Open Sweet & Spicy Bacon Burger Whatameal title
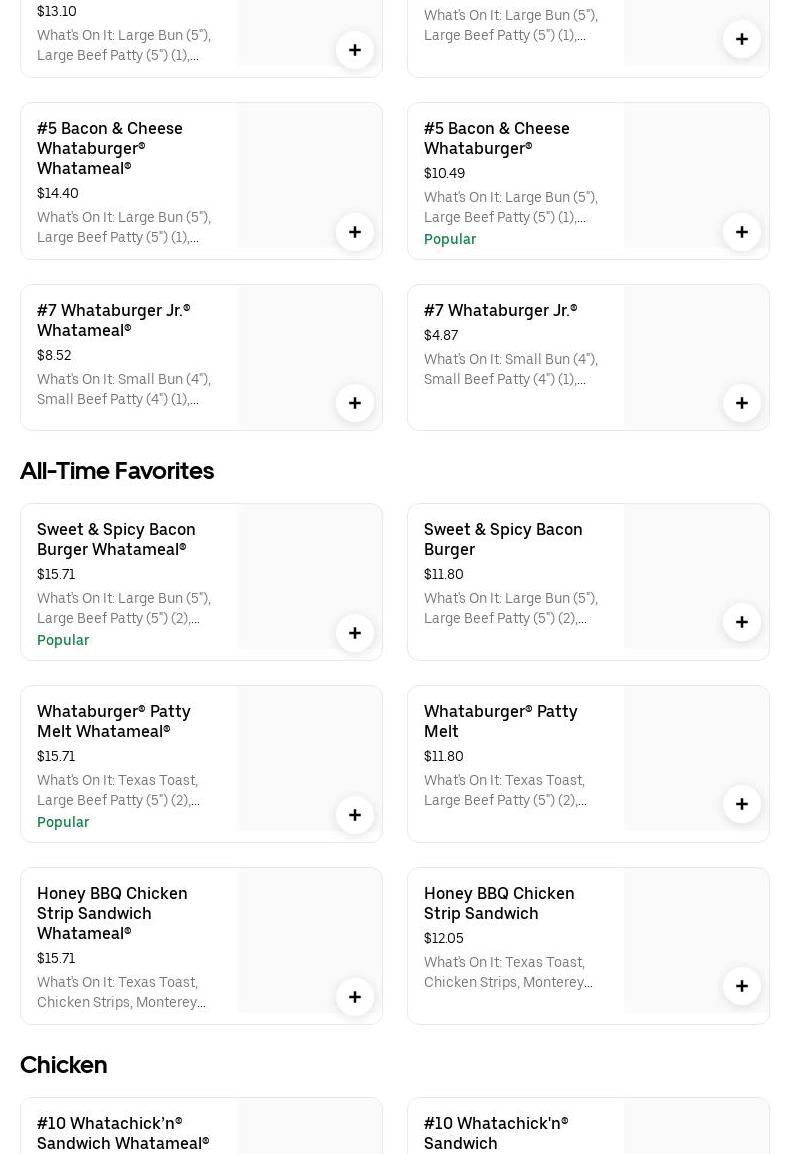The width and height of the screenshot is (804, 1154). pos(116,539)
